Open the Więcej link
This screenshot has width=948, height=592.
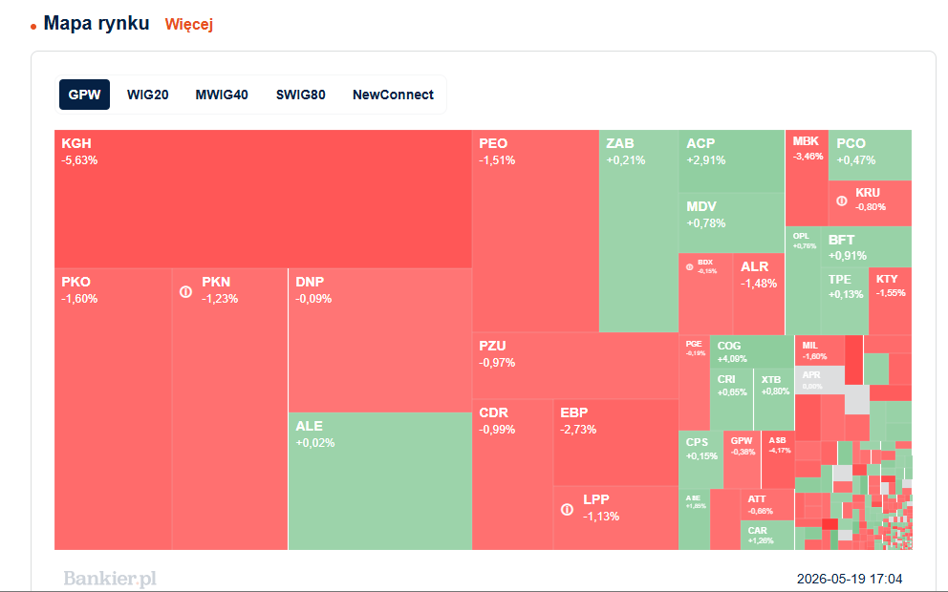[x=189, y=24]
